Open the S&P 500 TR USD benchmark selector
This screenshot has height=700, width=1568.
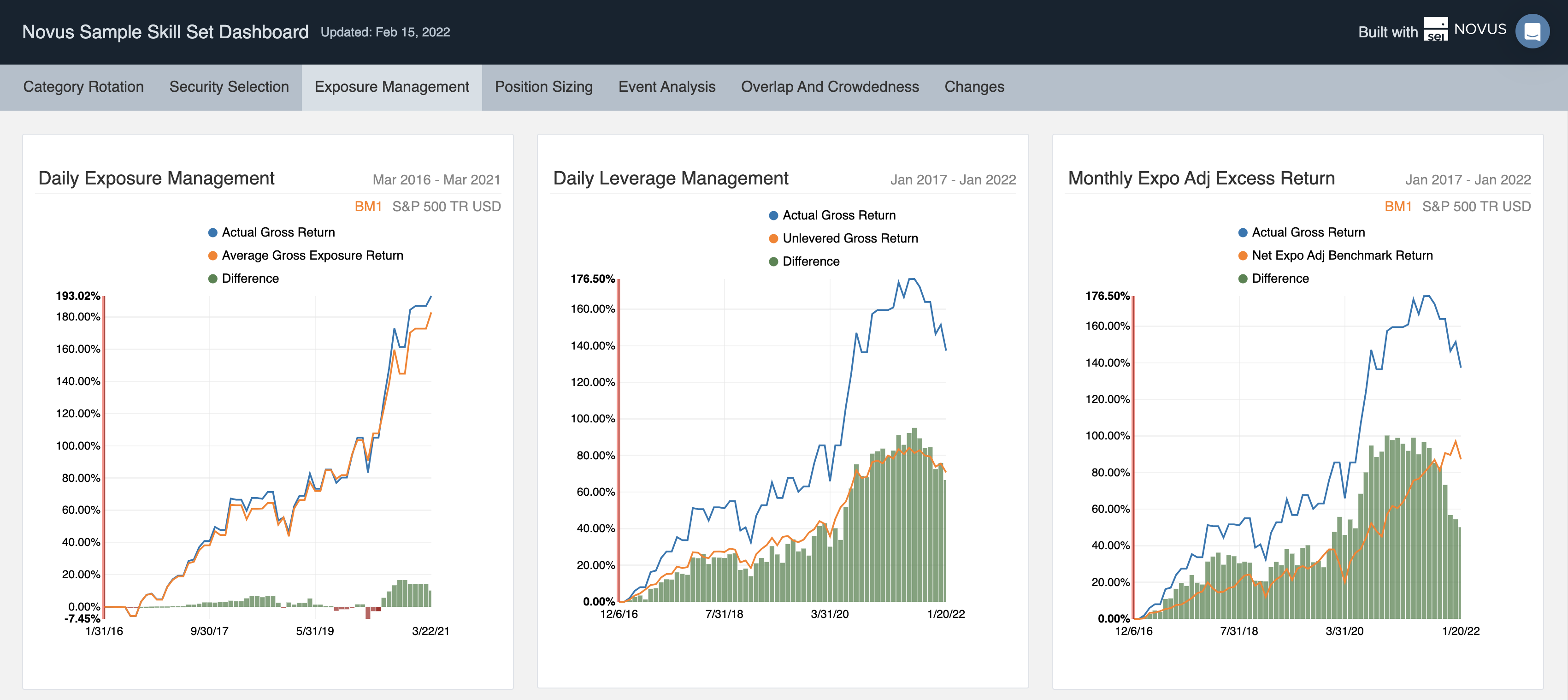click(x=447, y=207)
